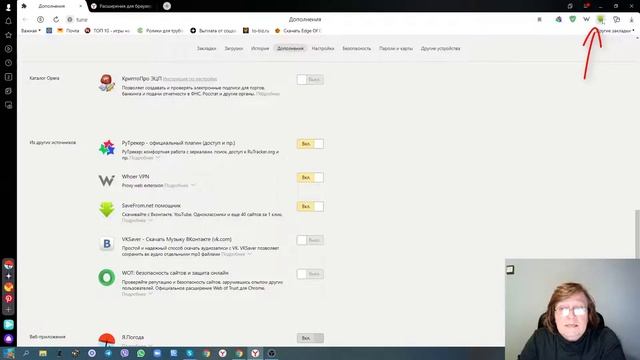640x360 pixels.
Task: Switch to the browser extensions catalog tab
Action: 122,6
